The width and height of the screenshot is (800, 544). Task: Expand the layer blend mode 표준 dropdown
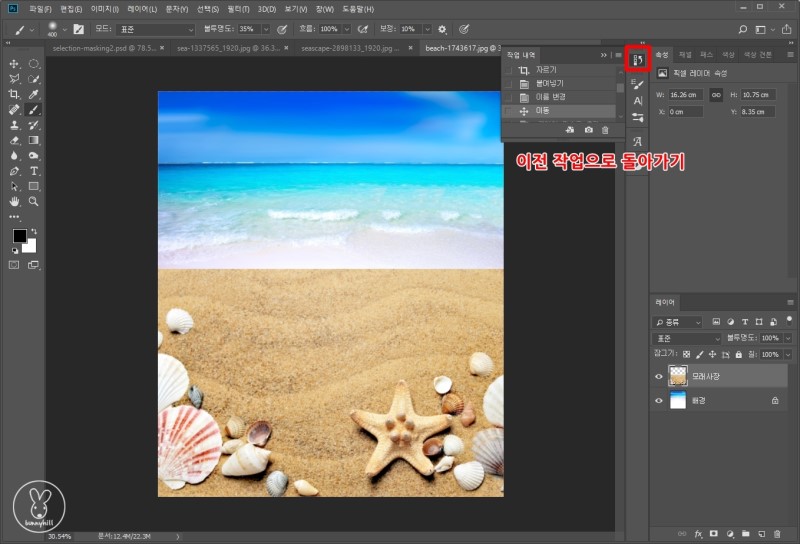(x=686, y=338)
